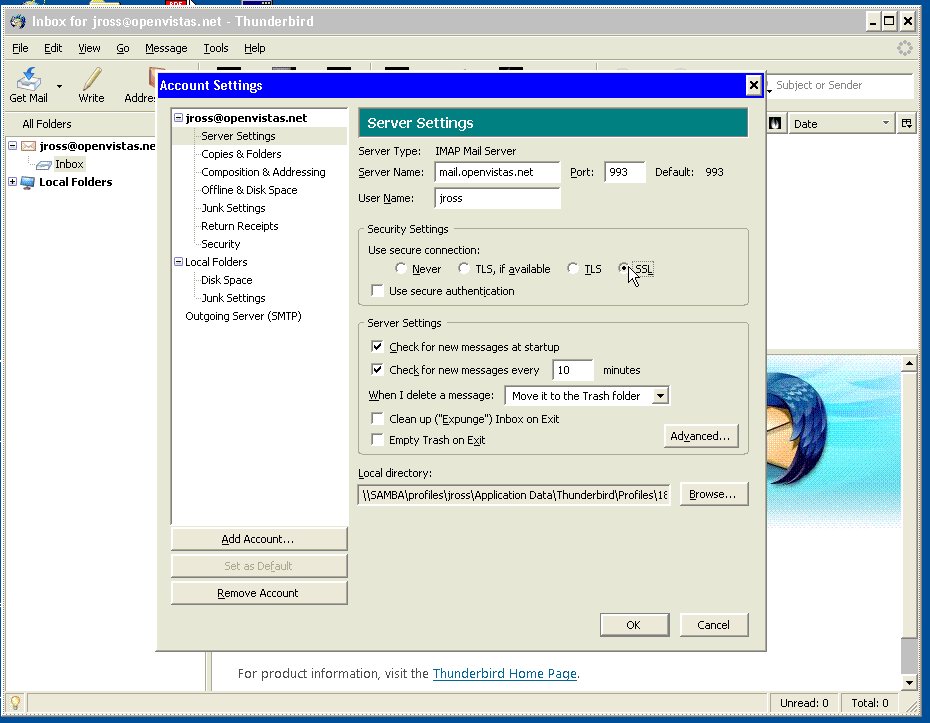Open the Message menu
Screen dimensions: 930x723
pyautogui.click(x=166, y=48)
